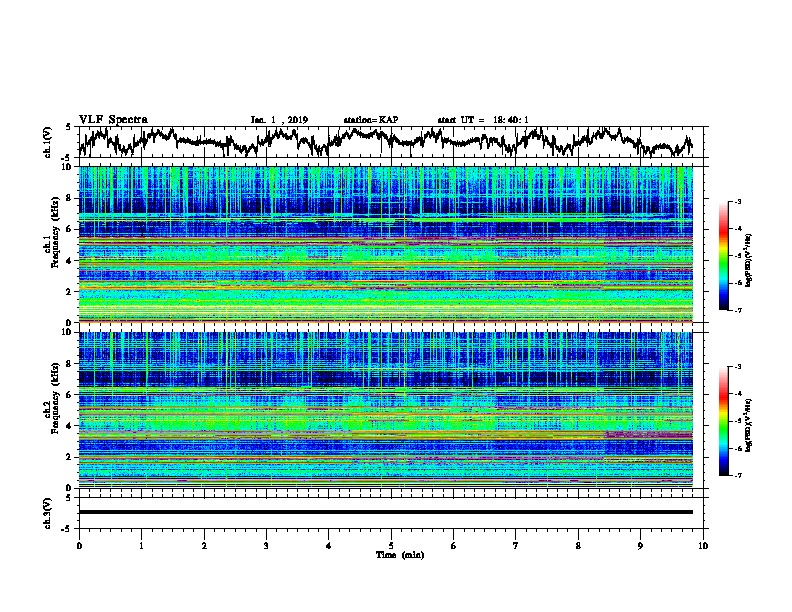792x612 pixels.
Task: Select the "start UT = 18:40: 1" text
Action: pos(483,120)
